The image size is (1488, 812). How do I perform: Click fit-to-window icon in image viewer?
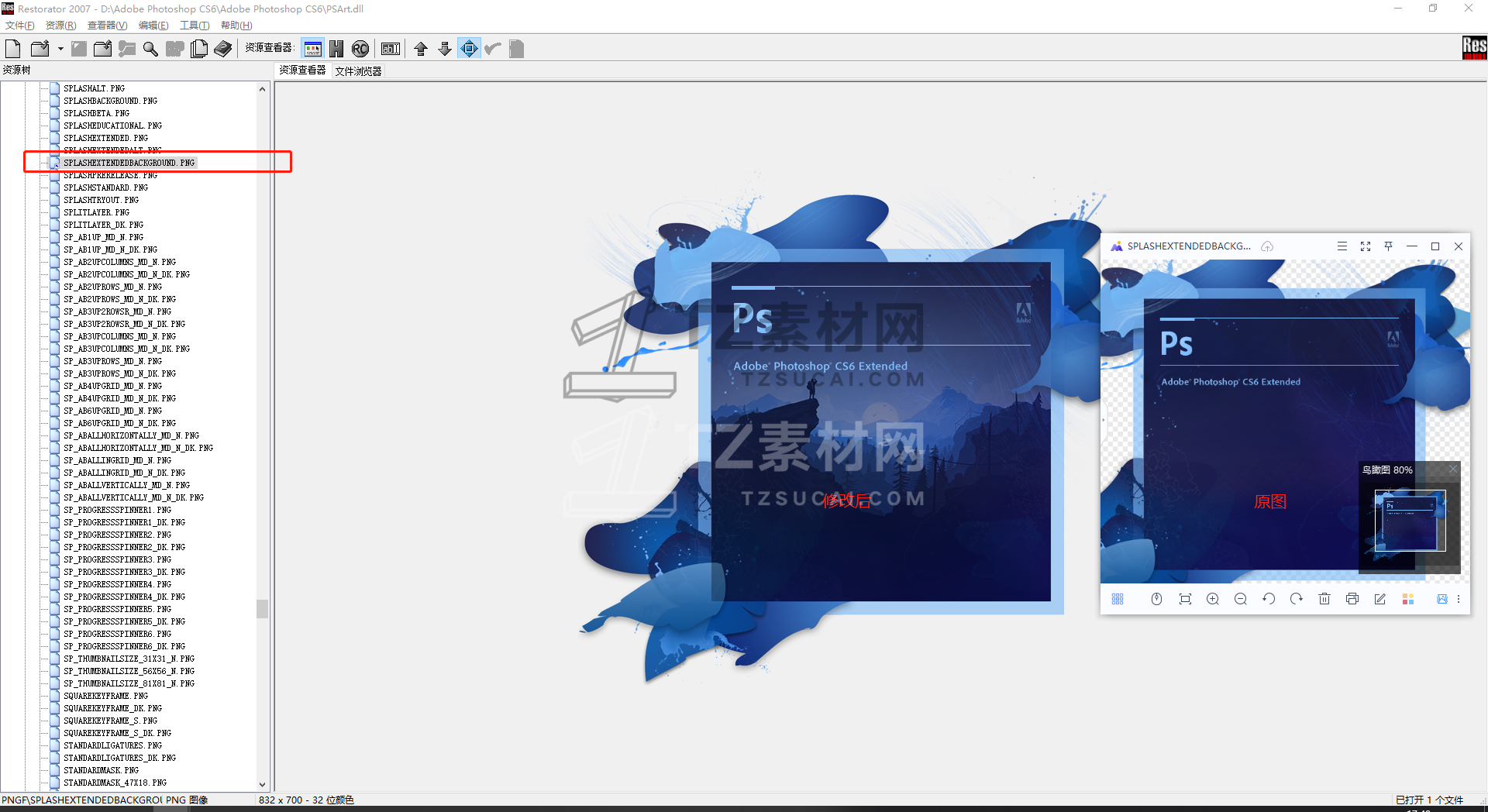point(1185,599)
